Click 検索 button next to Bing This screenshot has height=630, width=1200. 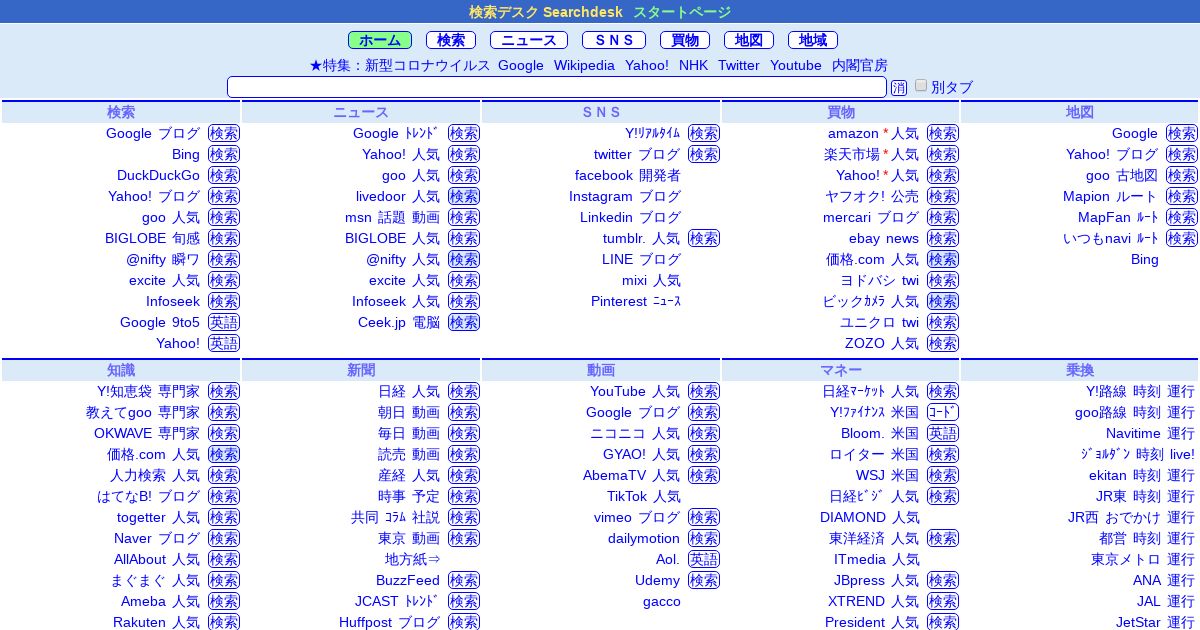coord(224,154)
